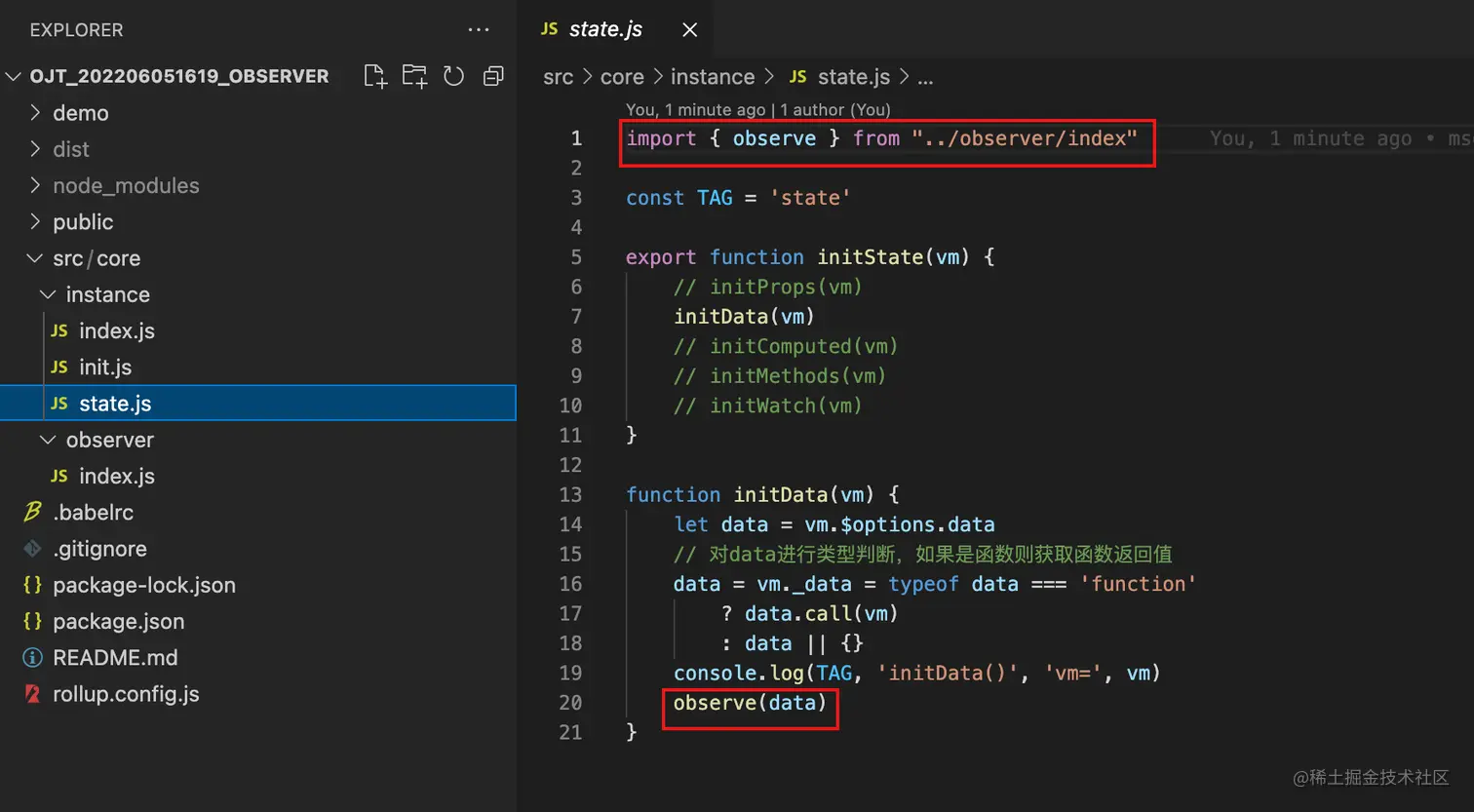Click line number 5 in the gutter
This screenshot has width=1474, height=812.
click(x=576, y=257)
